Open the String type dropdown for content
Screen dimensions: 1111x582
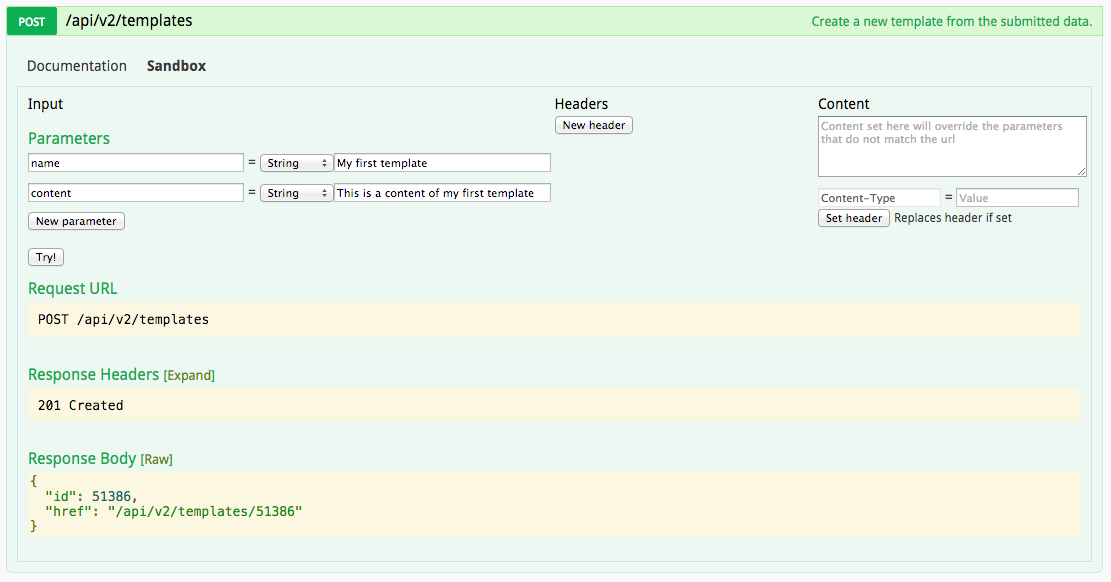tap(296, 193)
